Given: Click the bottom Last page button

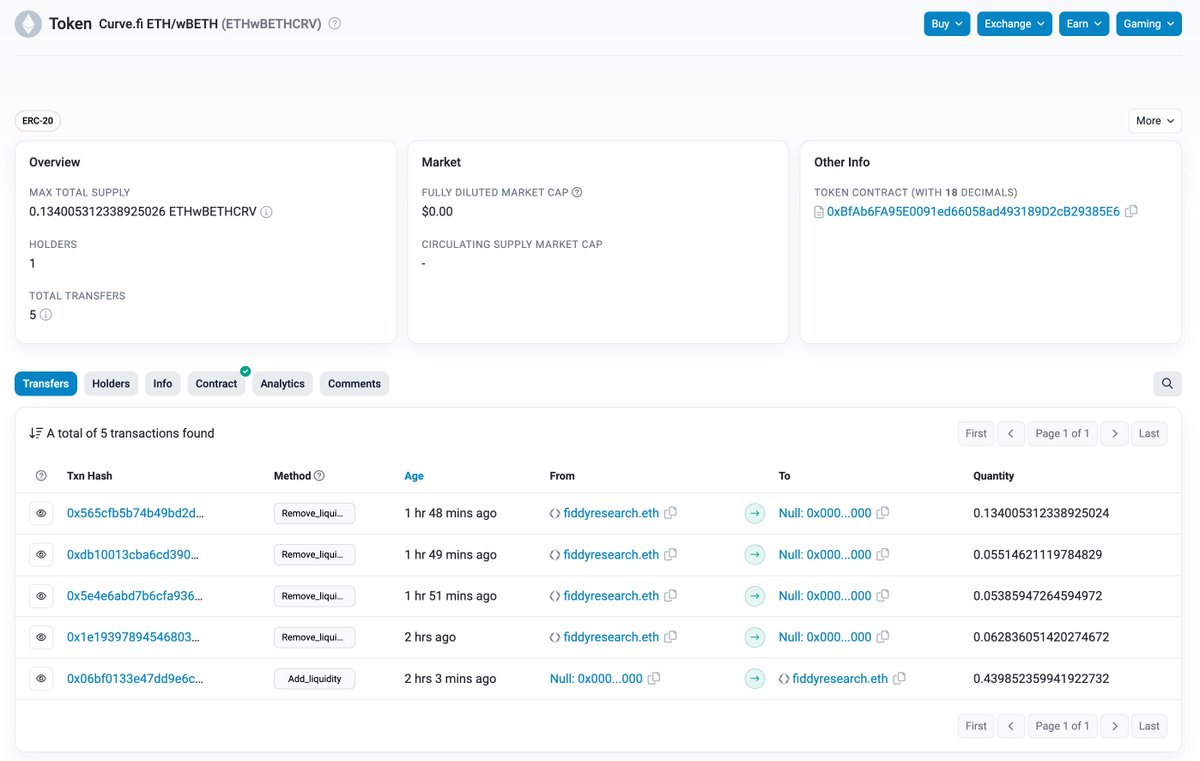Looking at the screenshot, I should point(1149,726).
